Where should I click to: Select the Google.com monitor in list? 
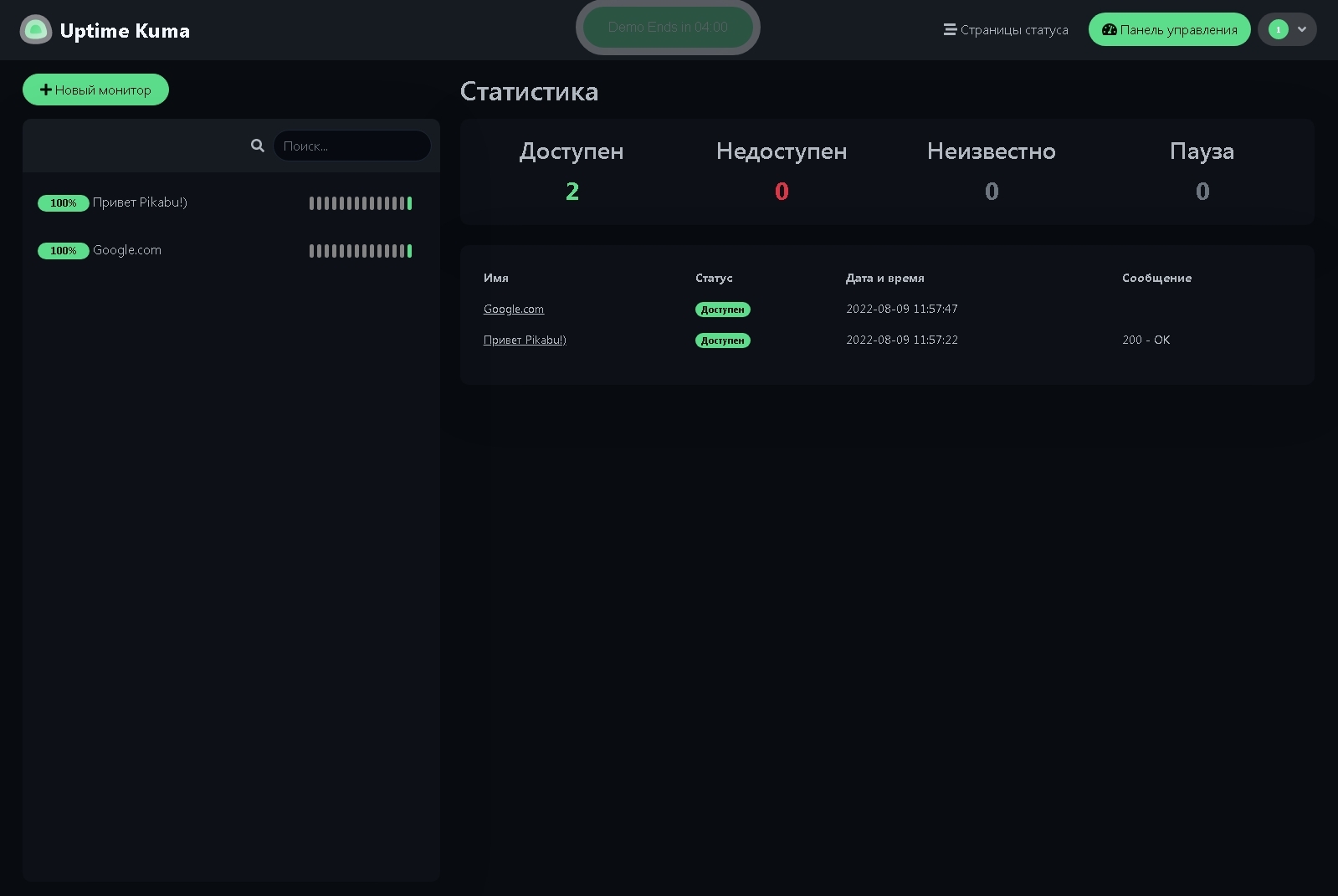[x=232, y=250]
